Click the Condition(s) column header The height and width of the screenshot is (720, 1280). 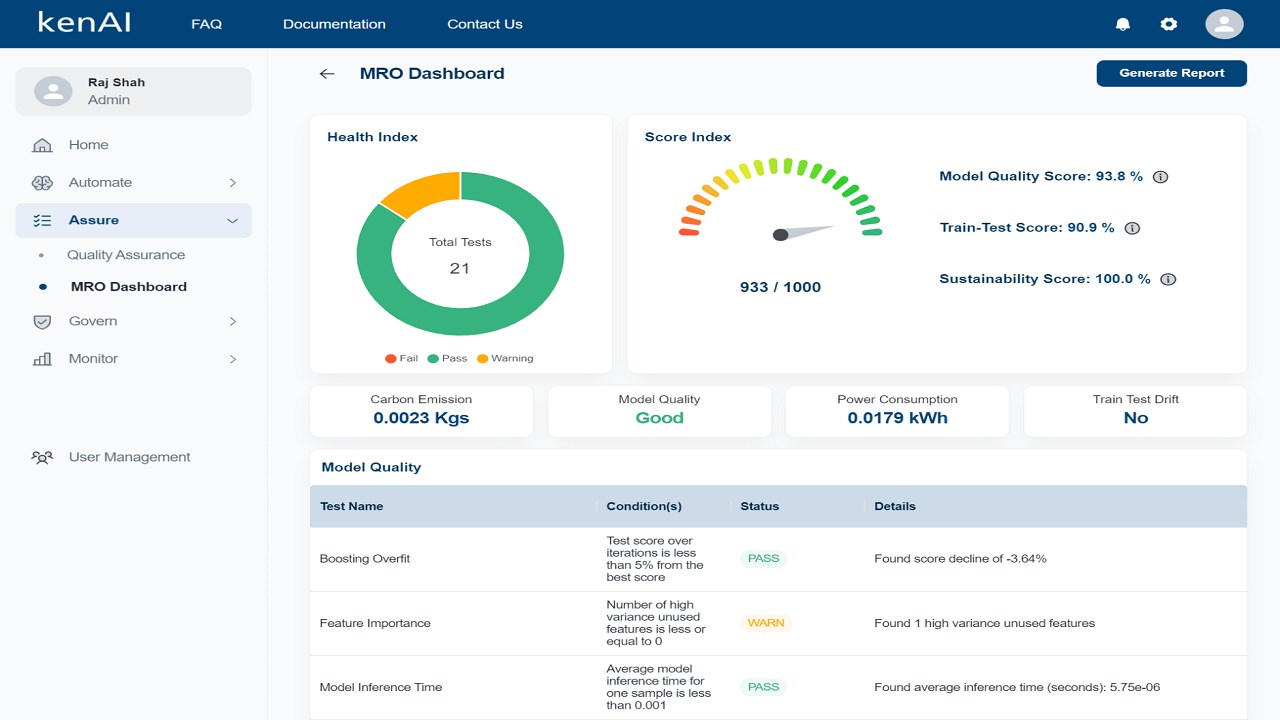[644, 507]
